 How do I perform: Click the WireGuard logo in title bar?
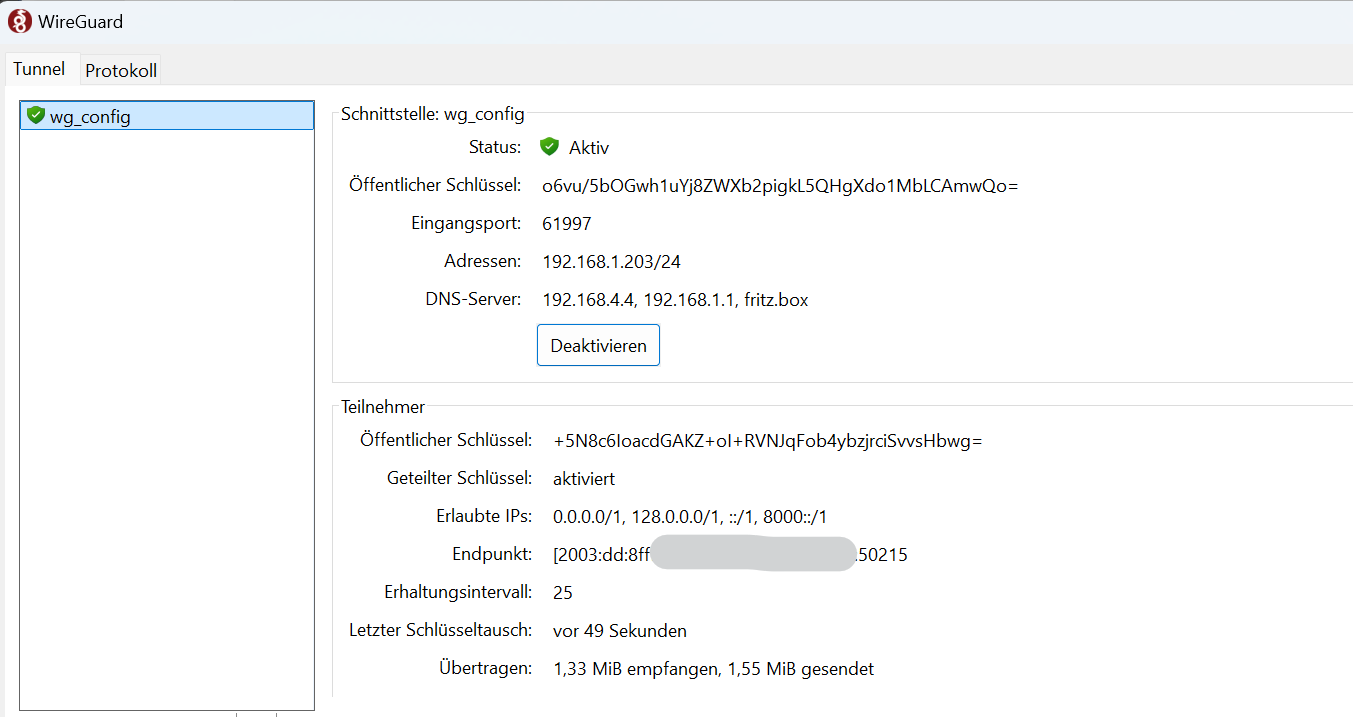pyautogui.click(x=19, y=20)
